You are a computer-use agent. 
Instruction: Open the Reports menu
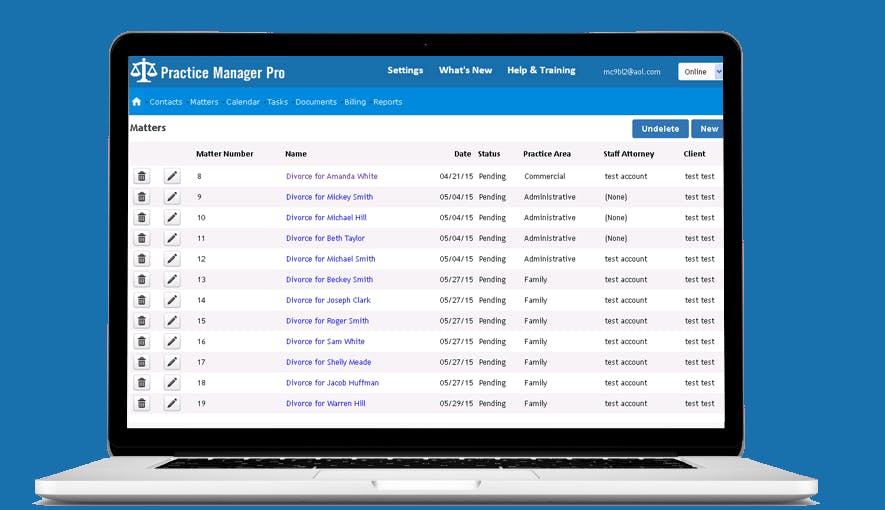point(388,102)
